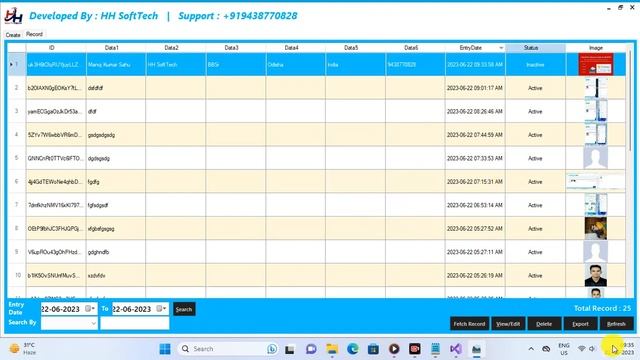Click entry date 2023-06-22 07:33:53 AM
Image resolution: width=640 pixels, height=360 pixels.
(x=475, y=158)
